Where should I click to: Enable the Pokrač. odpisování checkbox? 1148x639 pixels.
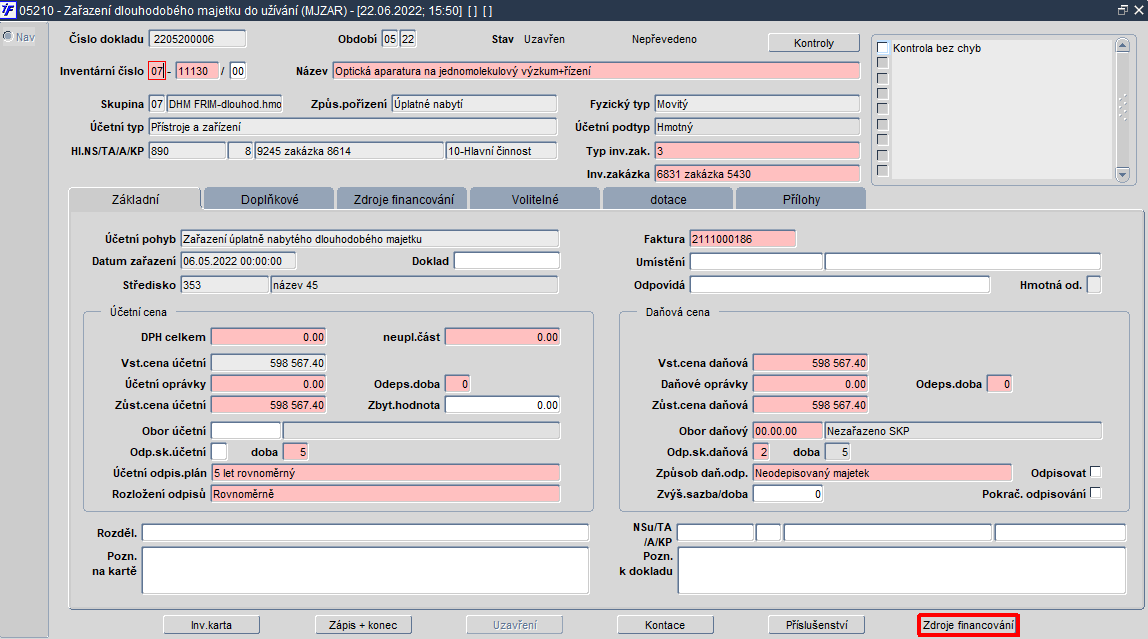(x=1095, y=493)
